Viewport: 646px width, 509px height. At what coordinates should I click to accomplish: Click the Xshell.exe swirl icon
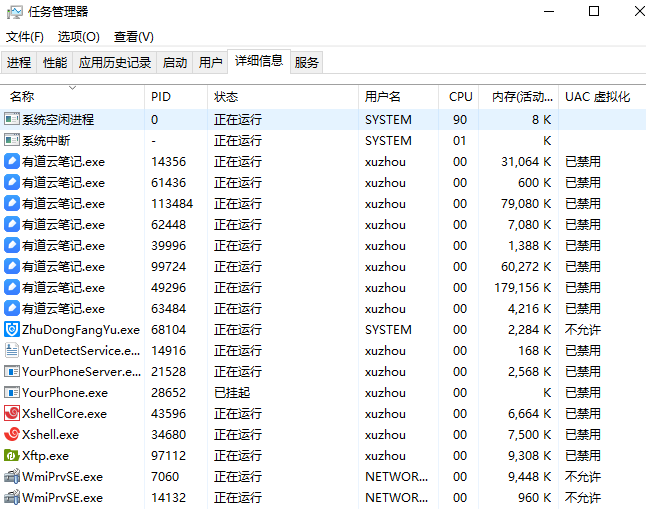point(12,434)
